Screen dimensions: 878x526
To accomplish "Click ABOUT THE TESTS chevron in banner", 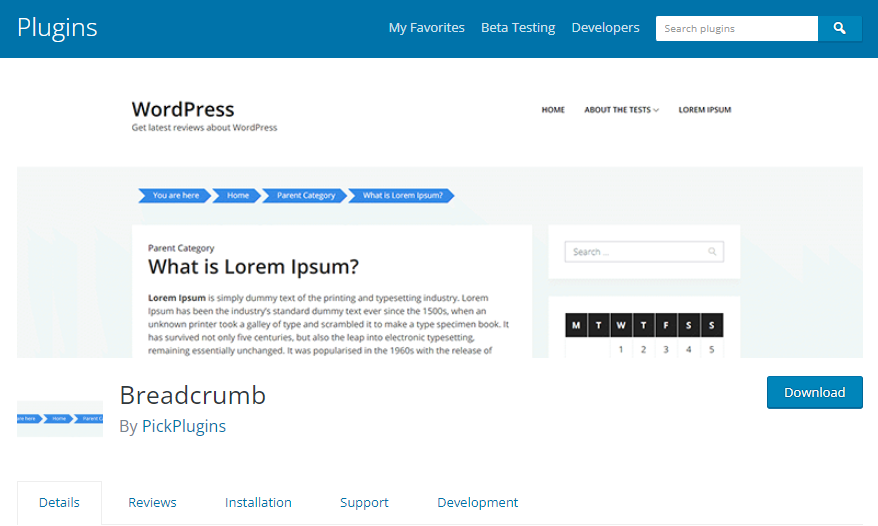I will (656, 110).
